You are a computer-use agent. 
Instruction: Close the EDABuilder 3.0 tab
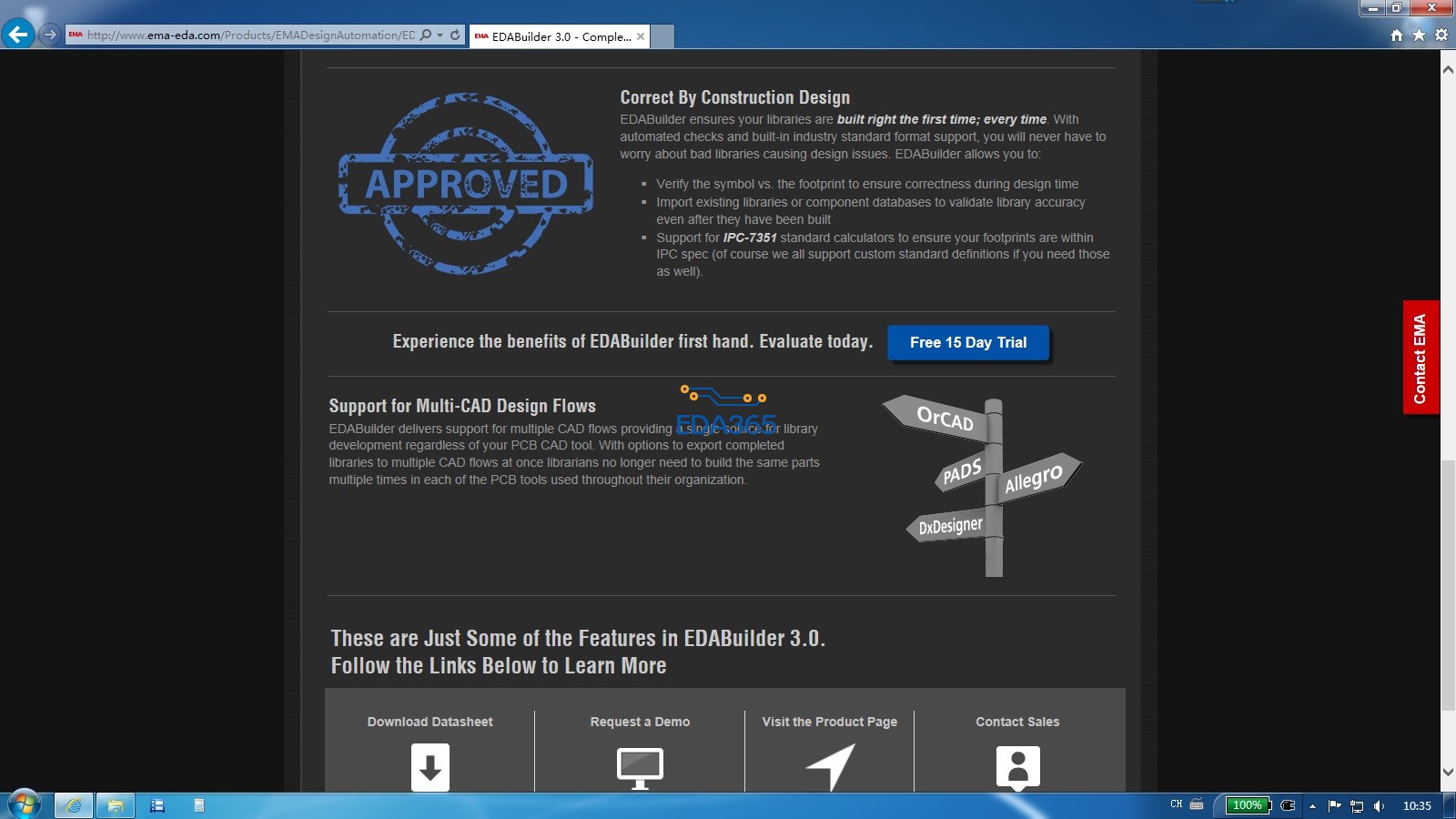point(641,36)
